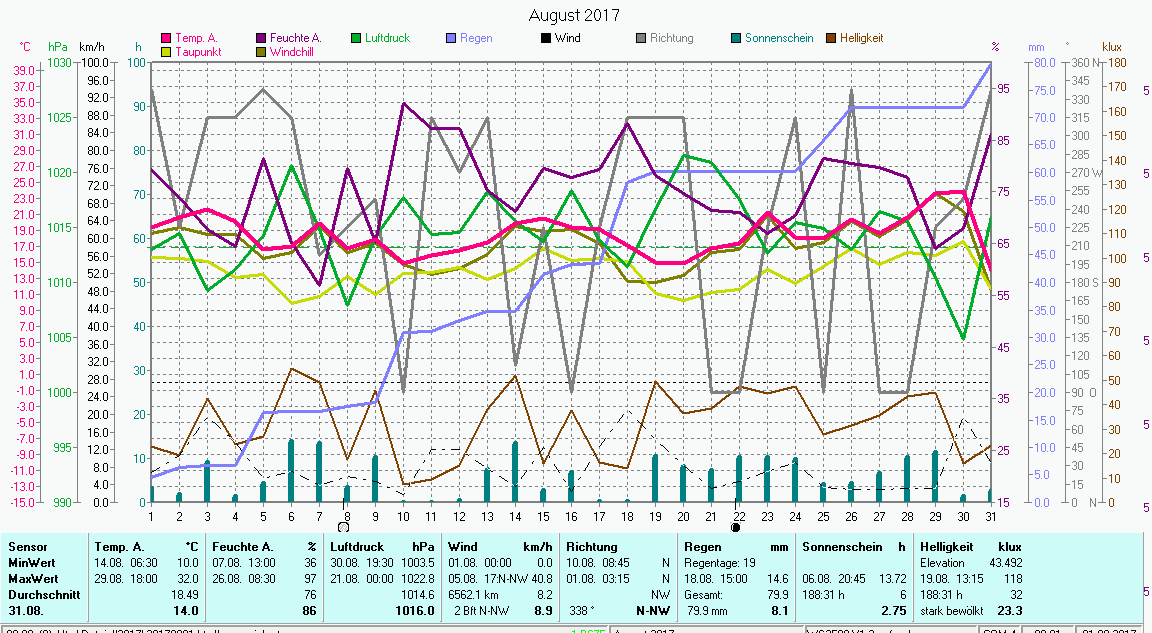The width and height of the screenshot is (1152, 633).
Task: Select the black Wind legend marker
Action: [x=546, y=39]
